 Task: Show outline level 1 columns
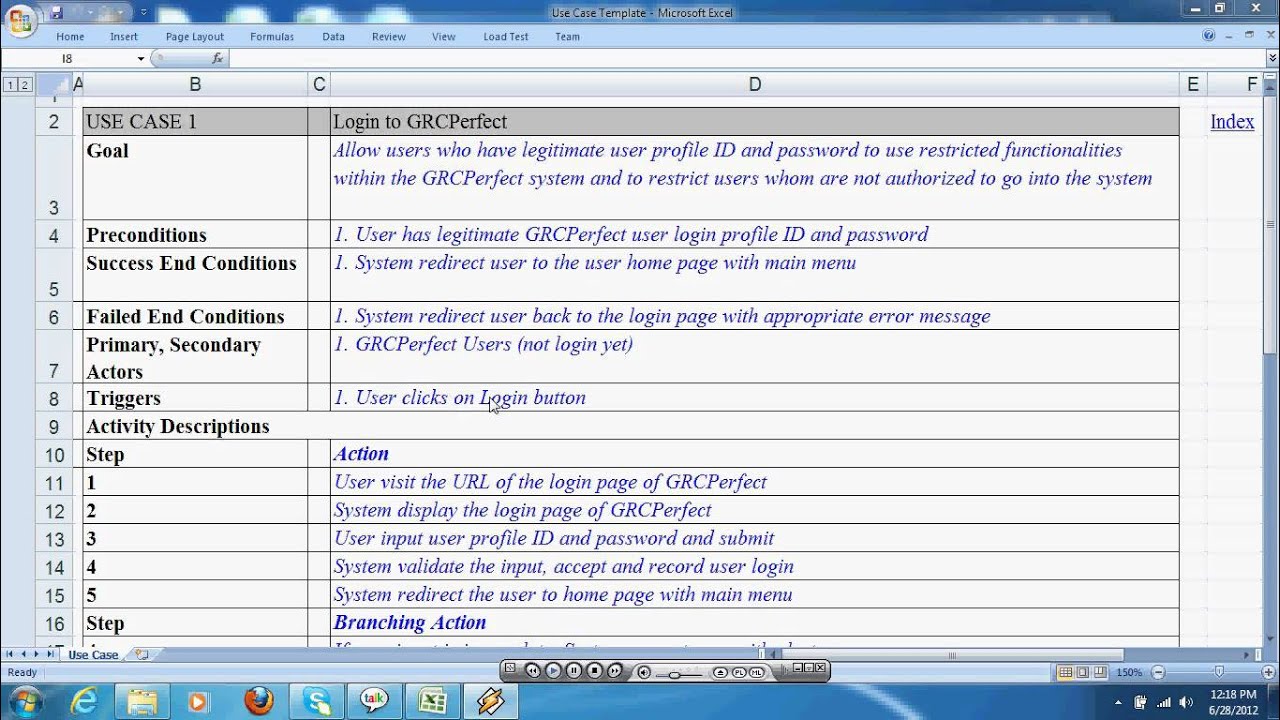[10, 85]
